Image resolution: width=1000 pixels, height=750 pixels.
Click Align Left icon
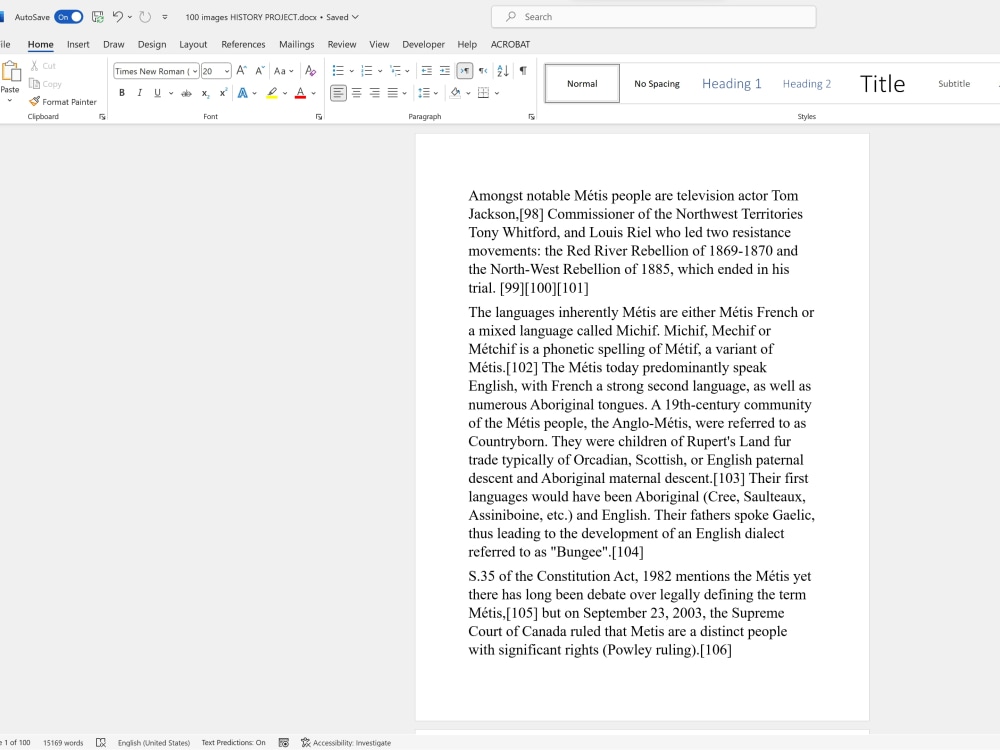pos(338,93)
